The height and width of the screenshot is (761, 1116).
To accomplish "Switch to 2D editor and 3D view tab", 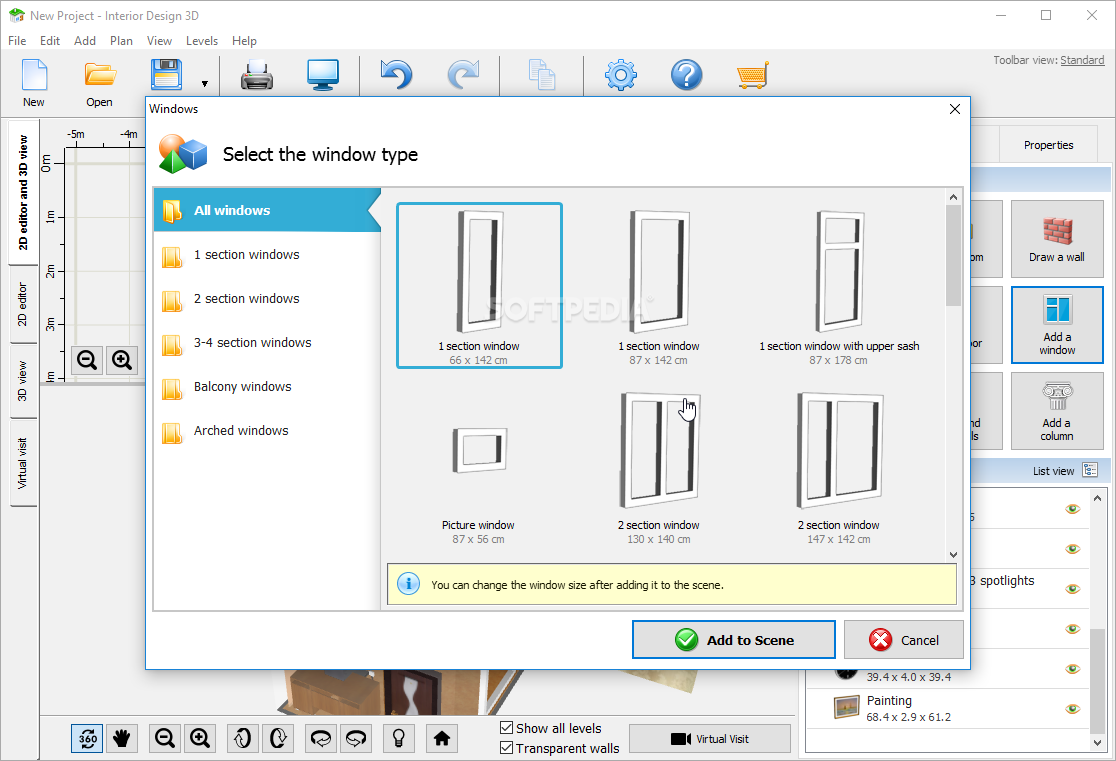I will point(23,192).
